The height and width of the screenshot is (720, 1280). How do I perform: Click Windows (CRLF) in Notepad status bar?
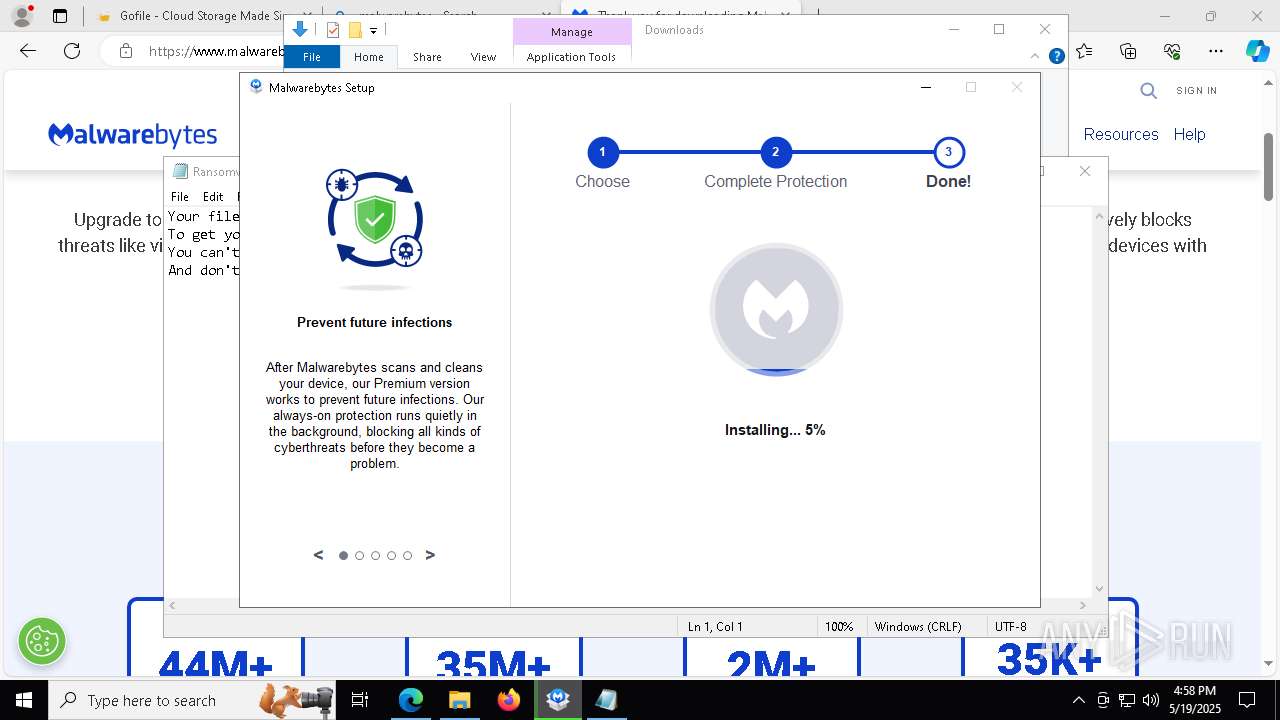point(918,627)
